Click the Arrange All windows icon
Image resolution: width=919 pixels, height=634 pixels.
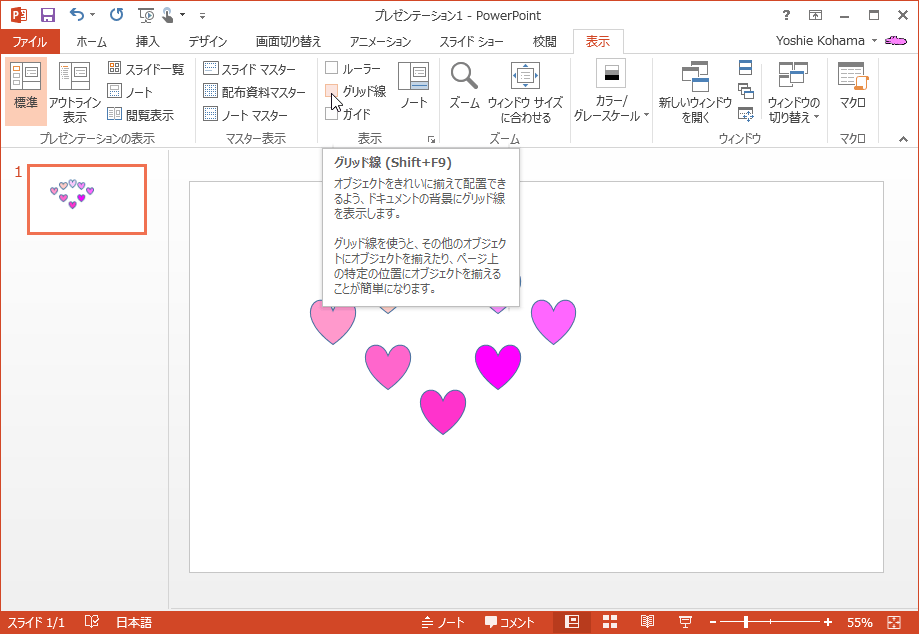[x=746, y=68]
